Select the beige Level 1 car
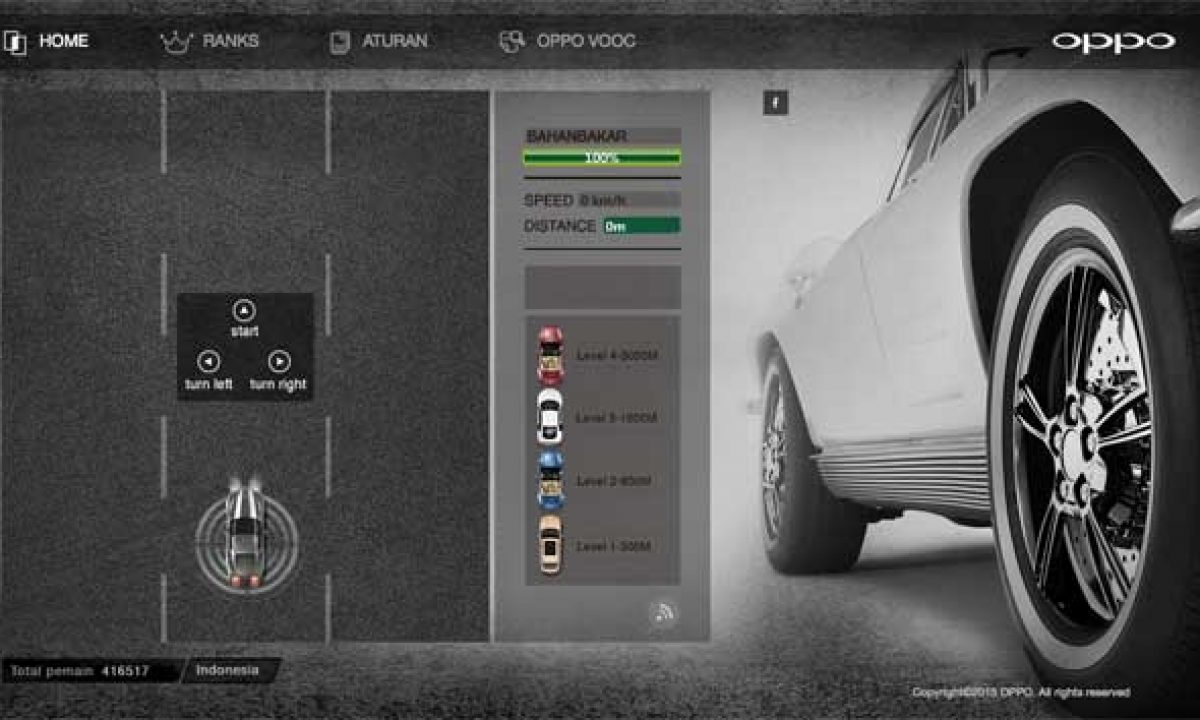This screenshot has height=720, width=1200. click(550, 545)
